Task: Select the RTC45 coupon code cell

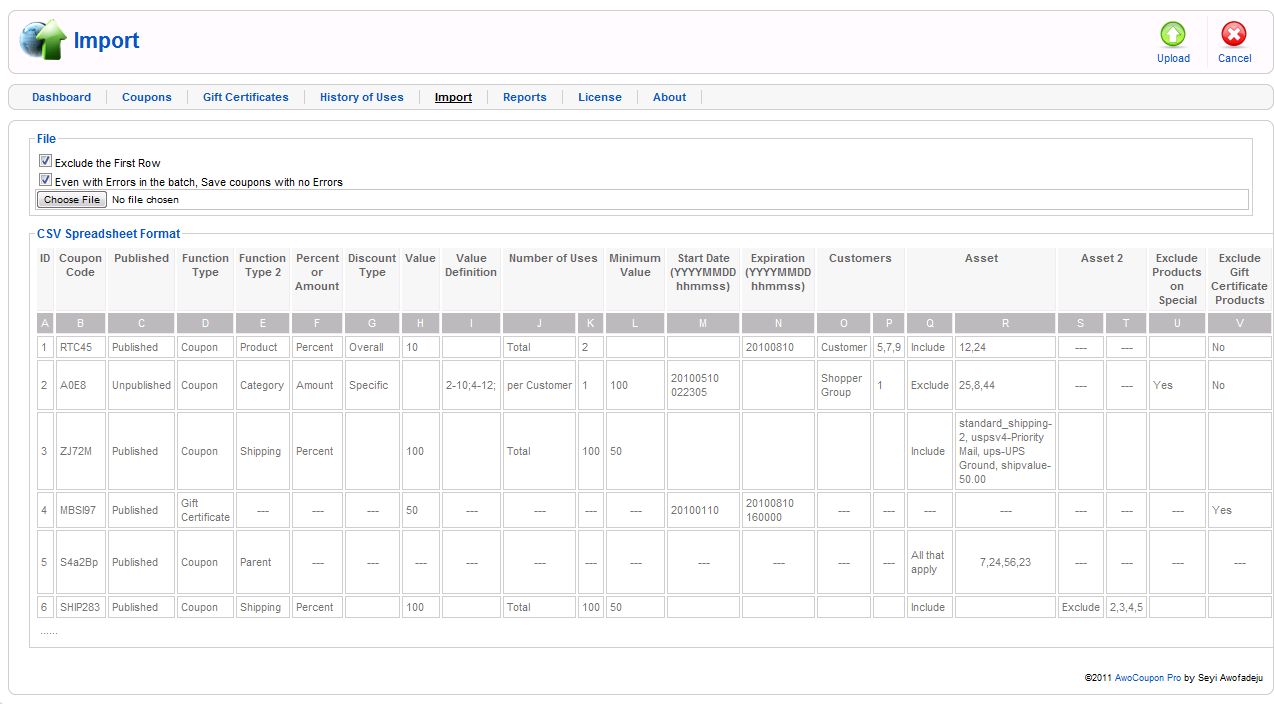Action: 80,347
